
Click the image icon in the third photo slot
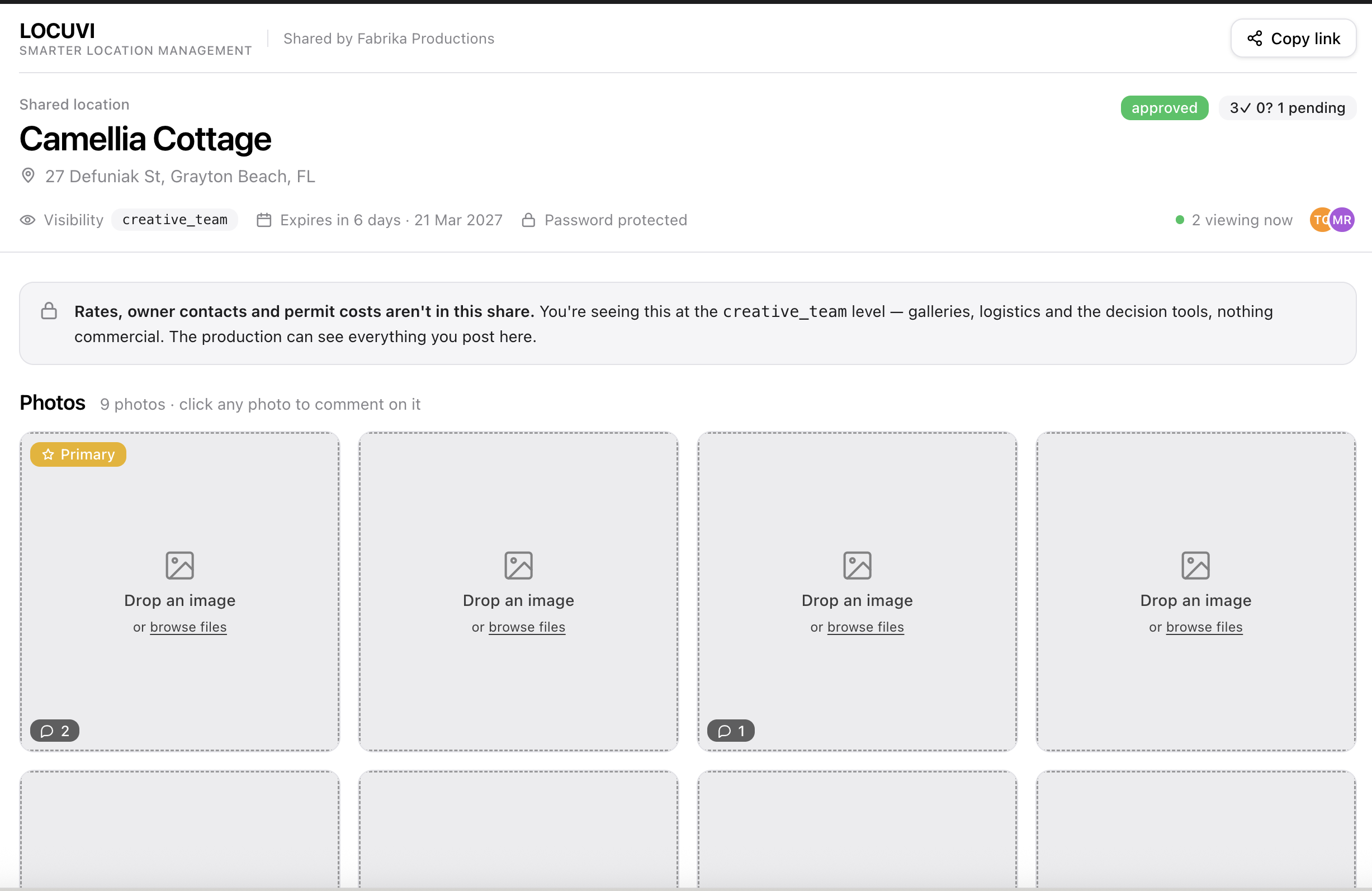pos(857,565)
